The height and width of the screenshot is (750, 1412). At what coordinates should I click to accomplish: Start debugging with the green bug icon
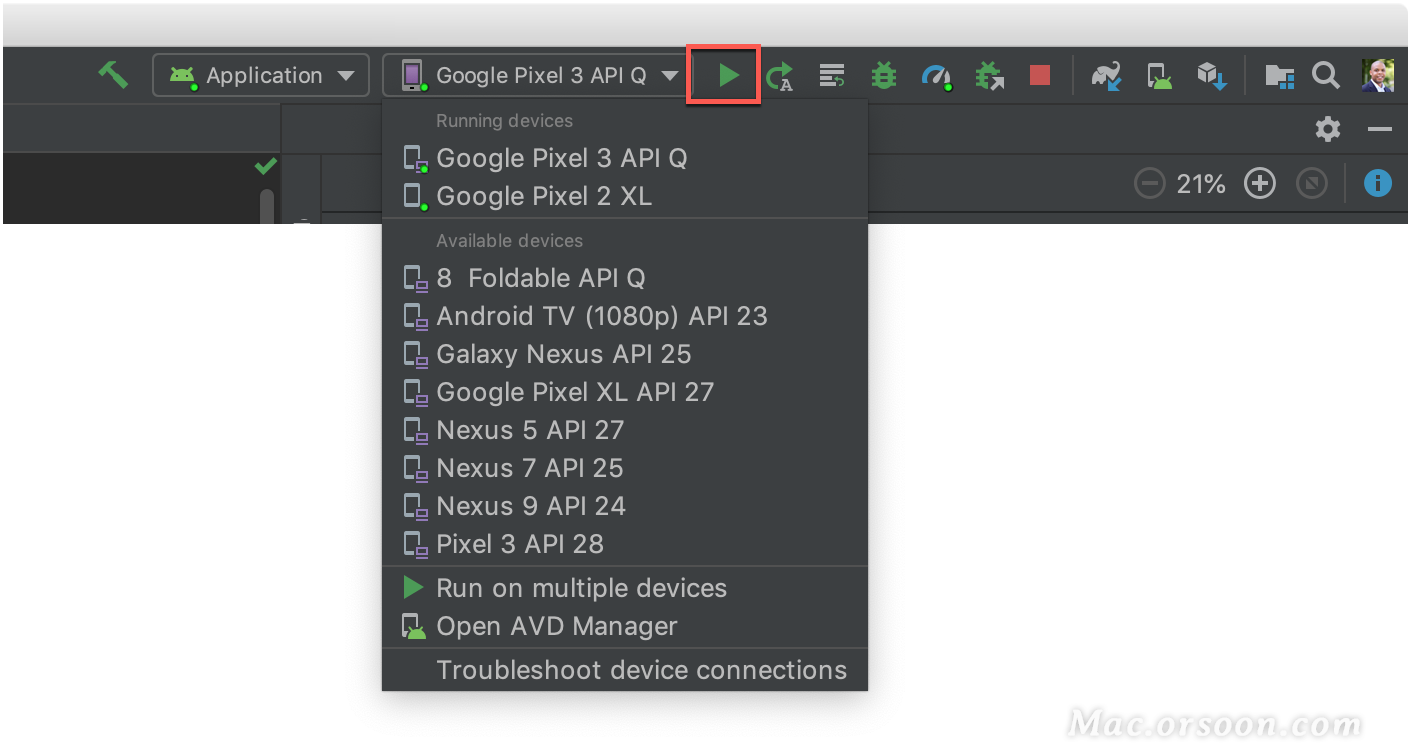[x=884, y=76]
